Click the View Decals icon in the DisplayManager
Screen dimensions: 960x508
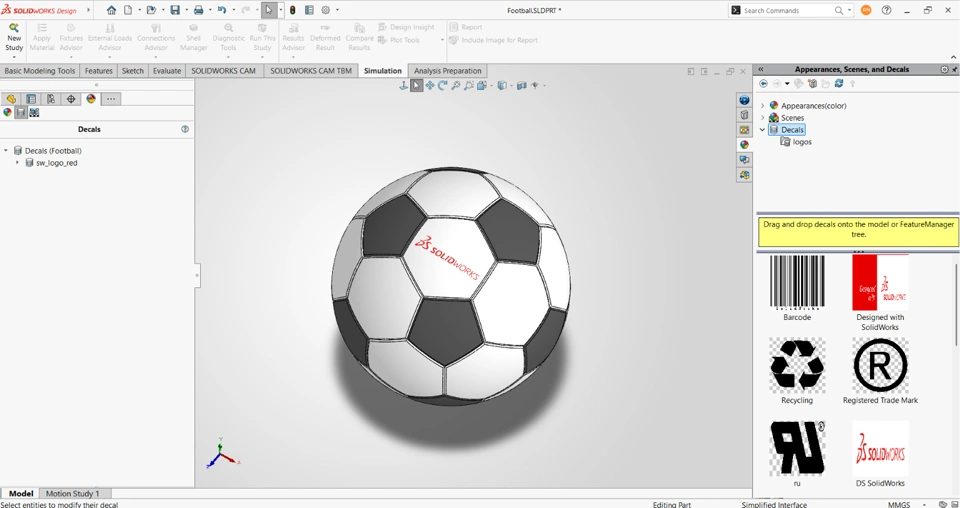click(21, 113)
